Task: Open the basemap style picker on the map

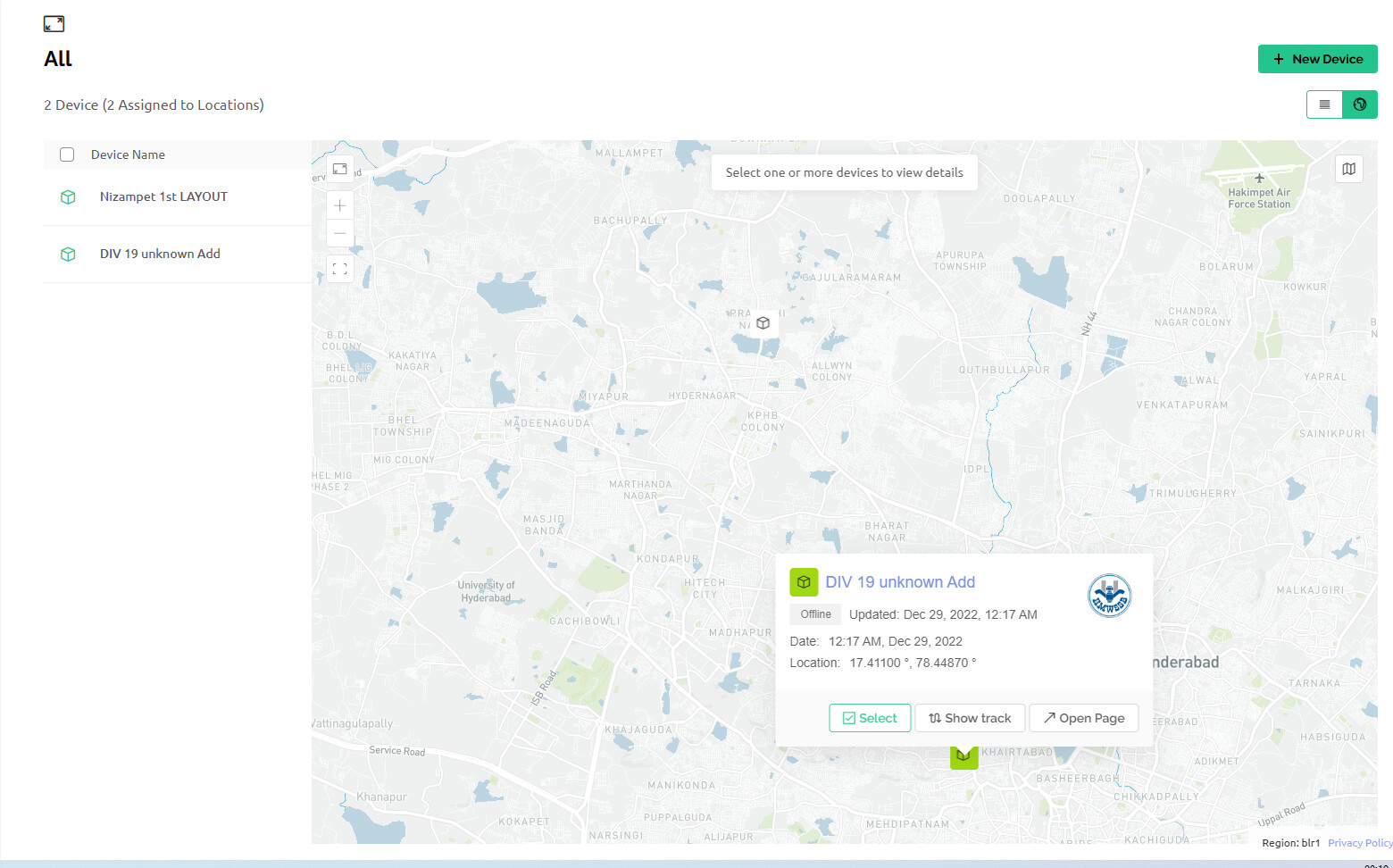Action: pyautogui.click(x=1348, y=169)
